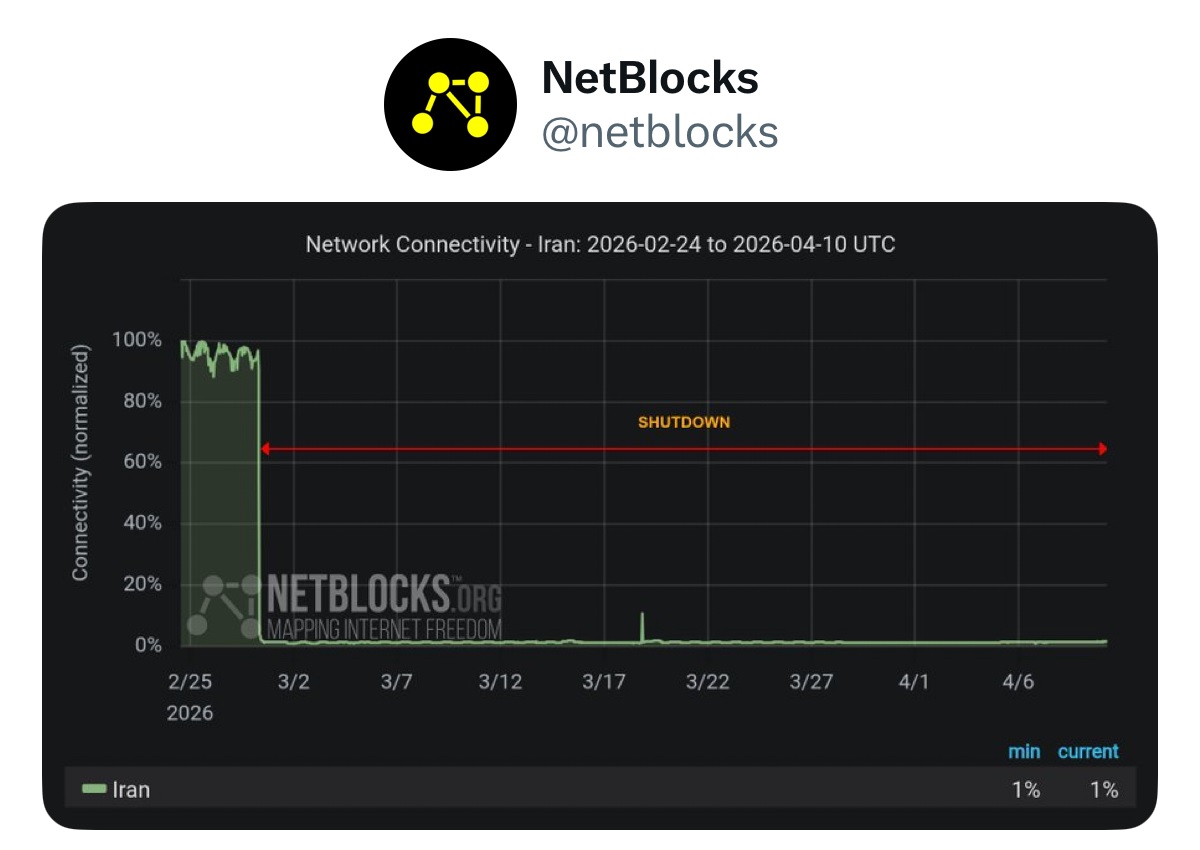
Task: Click the left red arrowhead of the shutdown range
Action: (265, 449)
